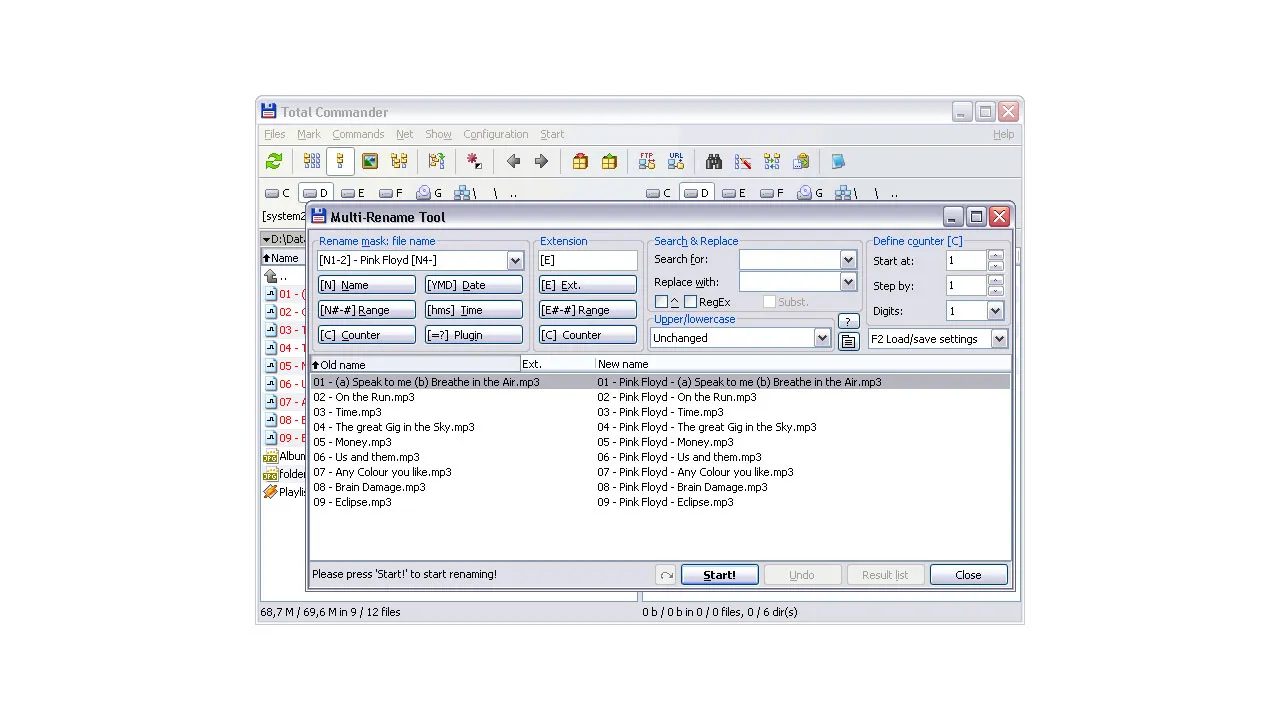Switch to brief view icon in toolbar

point(312,162)
